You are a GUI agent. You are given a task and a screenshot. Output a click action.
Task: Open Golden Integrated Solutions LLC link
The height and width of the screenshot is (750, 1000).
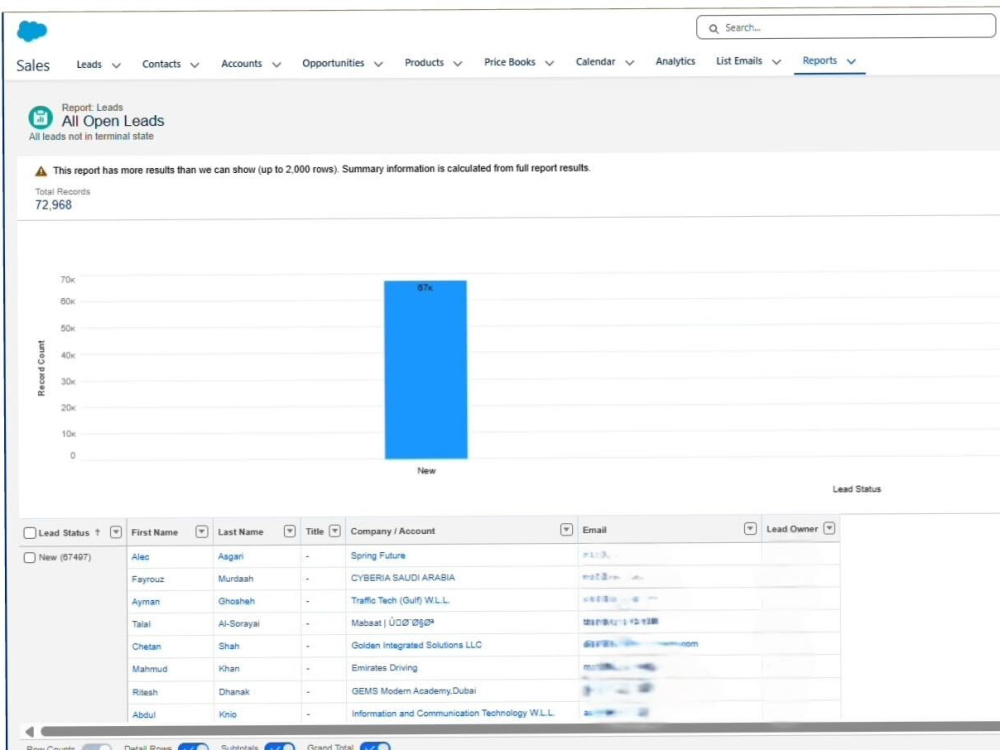coord(416,645)
